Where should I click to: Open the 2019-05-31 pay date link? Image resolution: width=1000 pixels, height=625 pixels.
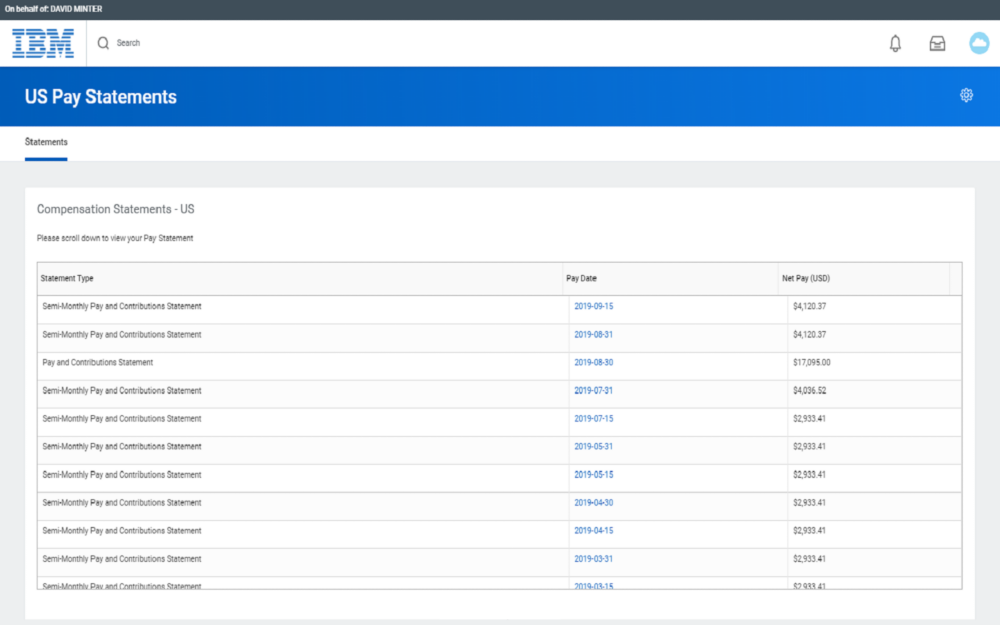pyautogui.click(x=593, y=446)
